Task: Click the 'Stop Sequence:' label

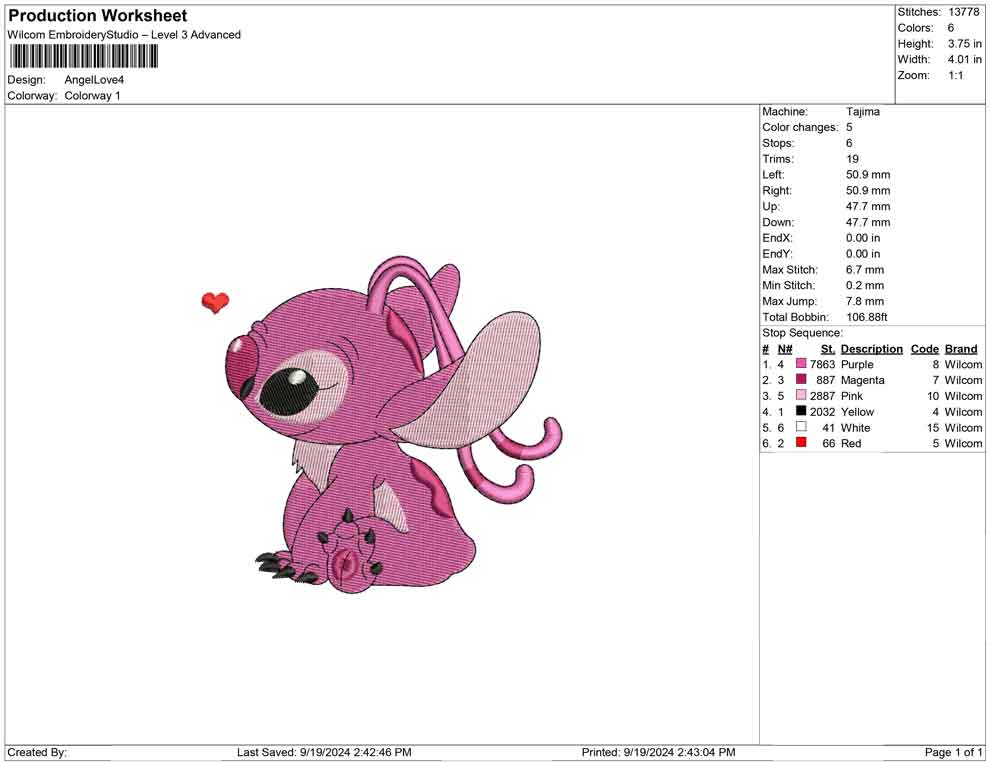Action: pyautogui.click(x=802, y=333)
